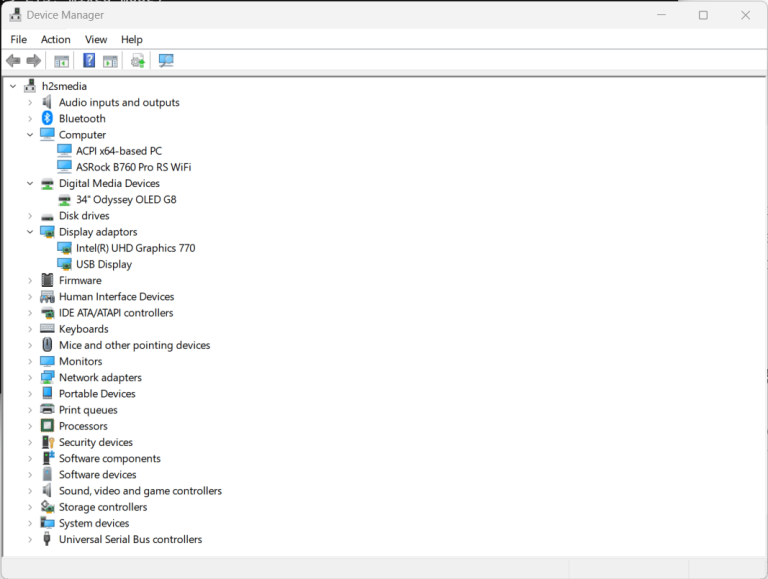Click the Show/Hide Console Tree toolbar icon
Screen dimensions: 768x579
click(x=61, y=61)
